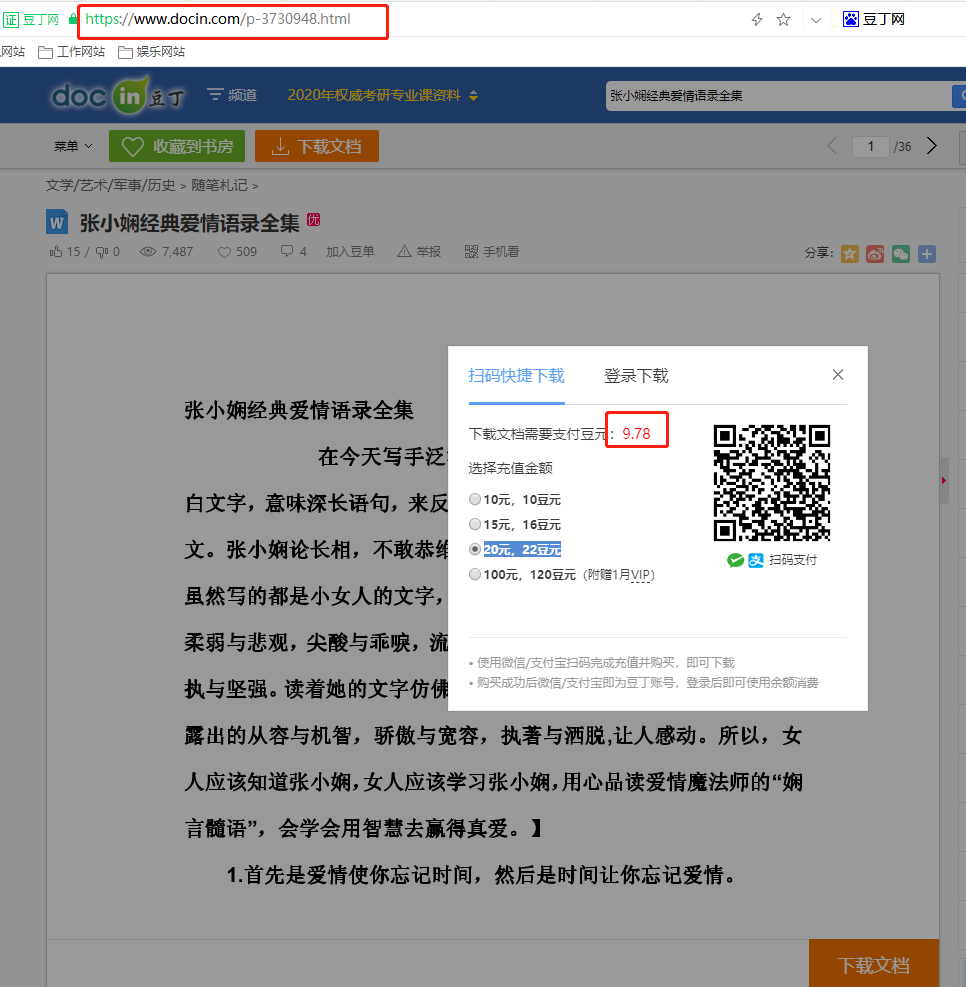This screenshot has width=966, height=987.
Task: Switch to 扫码快捷下载 tab
Action: coord(517,376)
